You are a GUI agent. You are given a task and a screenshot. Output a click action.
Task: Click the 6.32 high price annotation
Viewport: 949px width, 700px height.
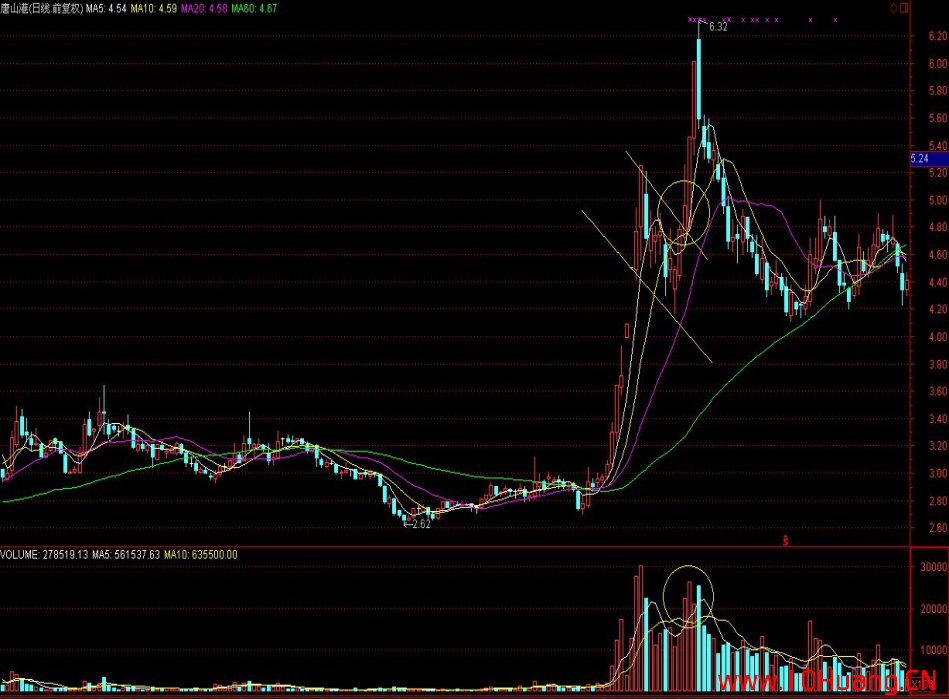pyautogui.click(x=718, y=27)
